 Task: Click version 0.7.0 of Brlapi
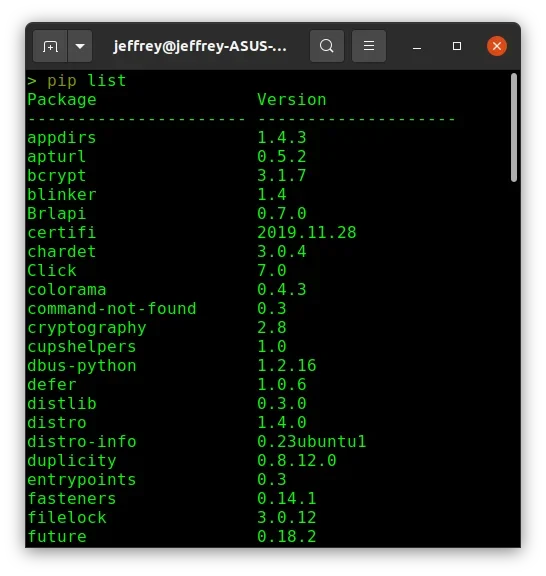coord(281,214)
